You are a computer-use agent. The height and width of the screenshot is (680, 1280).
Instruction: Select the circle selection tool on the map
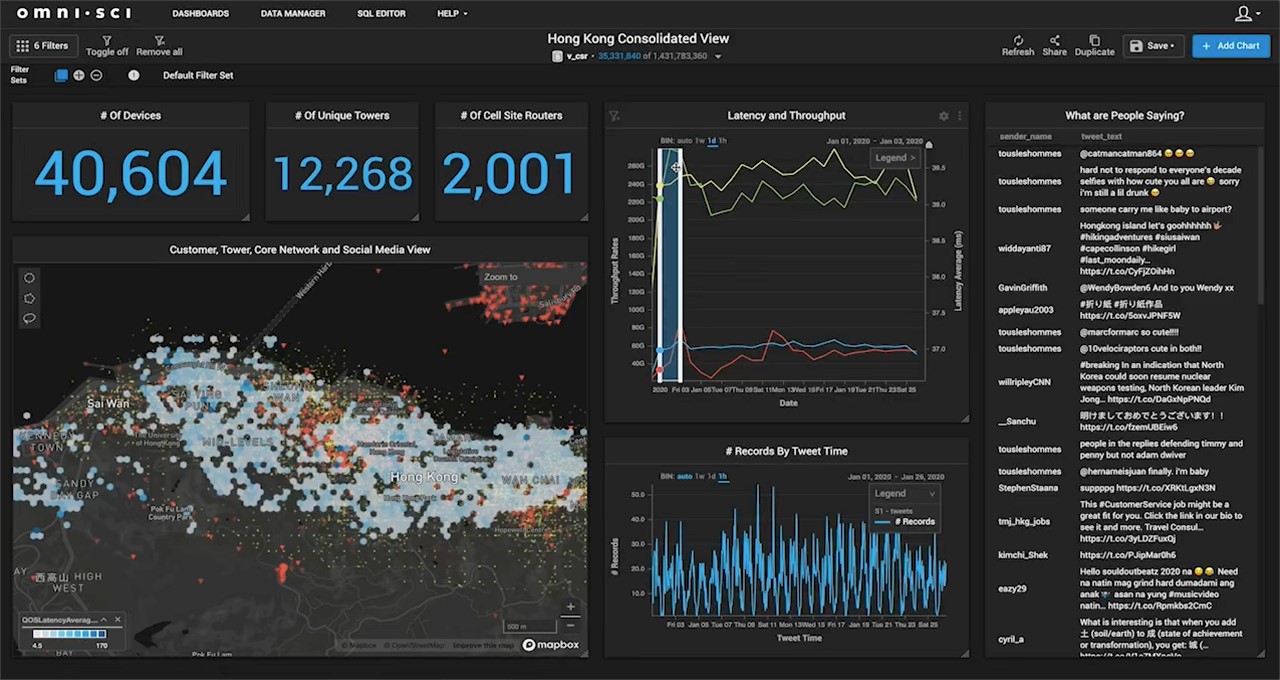pos(29,278)
